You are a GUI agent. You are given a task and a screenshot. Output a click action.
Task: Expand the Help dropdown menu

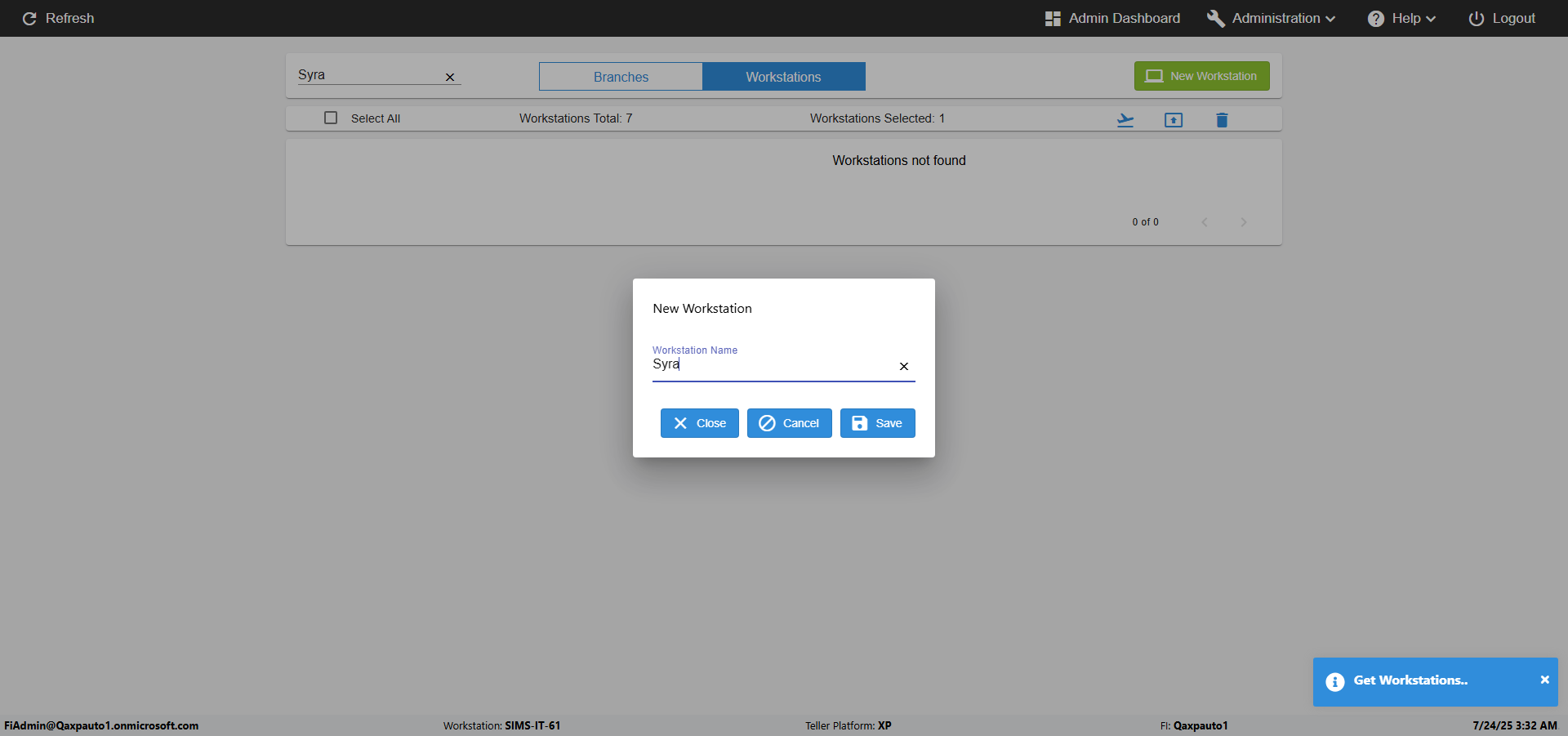point(1401,18)
